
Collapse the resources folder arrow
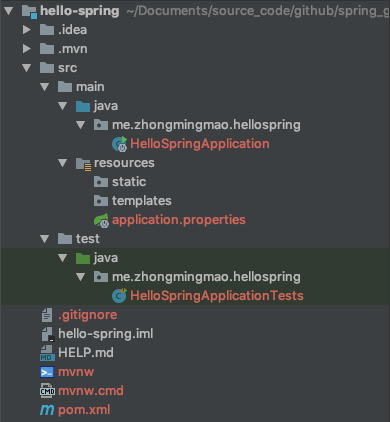click(x=63, y=163)
